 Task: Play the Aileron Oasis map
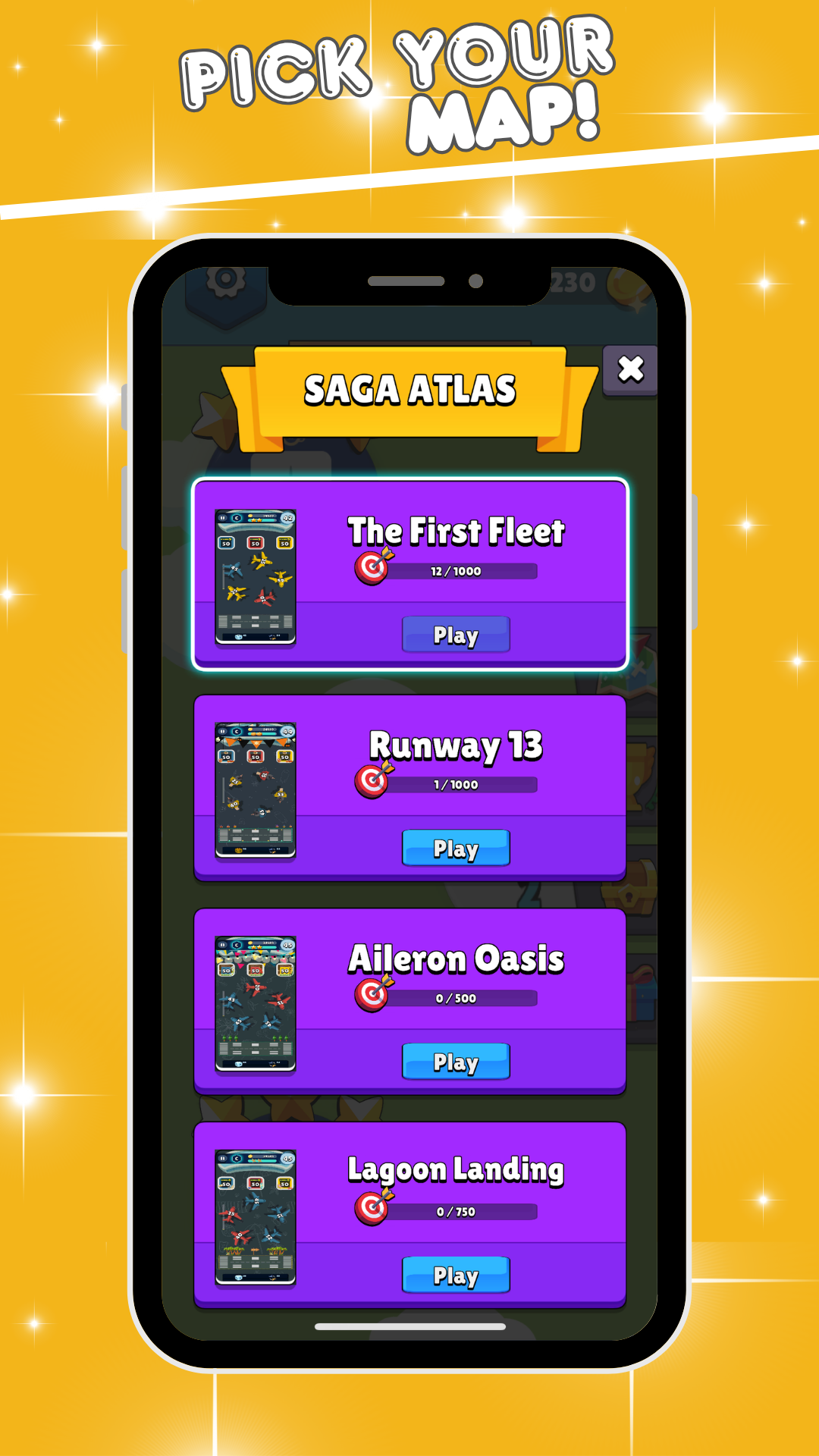456,1062
